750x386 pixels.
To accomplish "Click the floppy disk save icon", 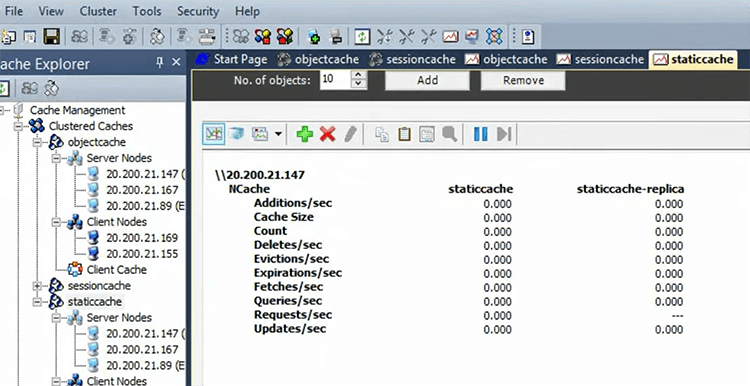I will [51, 36].
